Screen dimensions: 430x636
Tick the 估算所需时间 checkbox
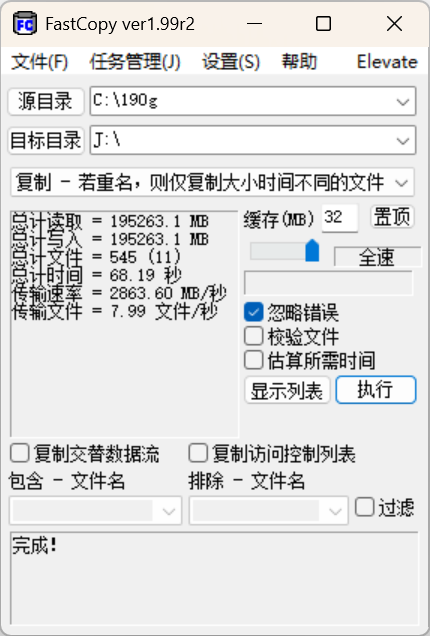(x=254, y=360)
